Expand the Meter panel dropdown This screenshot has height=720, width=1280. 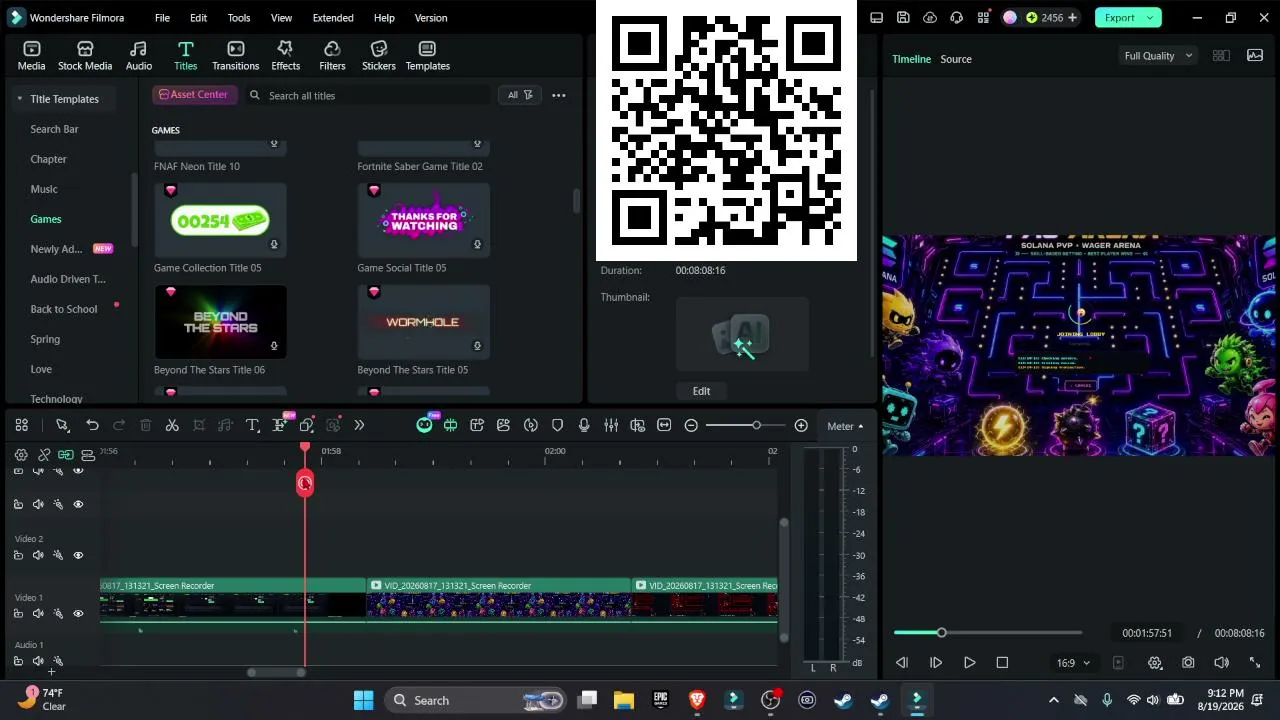845,426
